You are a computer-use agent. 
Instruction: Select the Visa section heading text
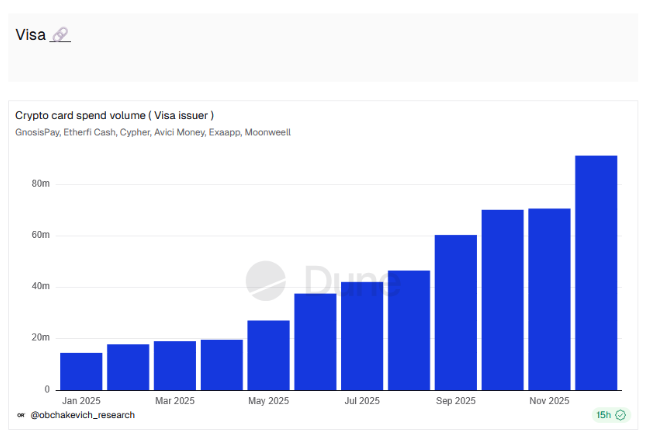click(x=31, y=35)
